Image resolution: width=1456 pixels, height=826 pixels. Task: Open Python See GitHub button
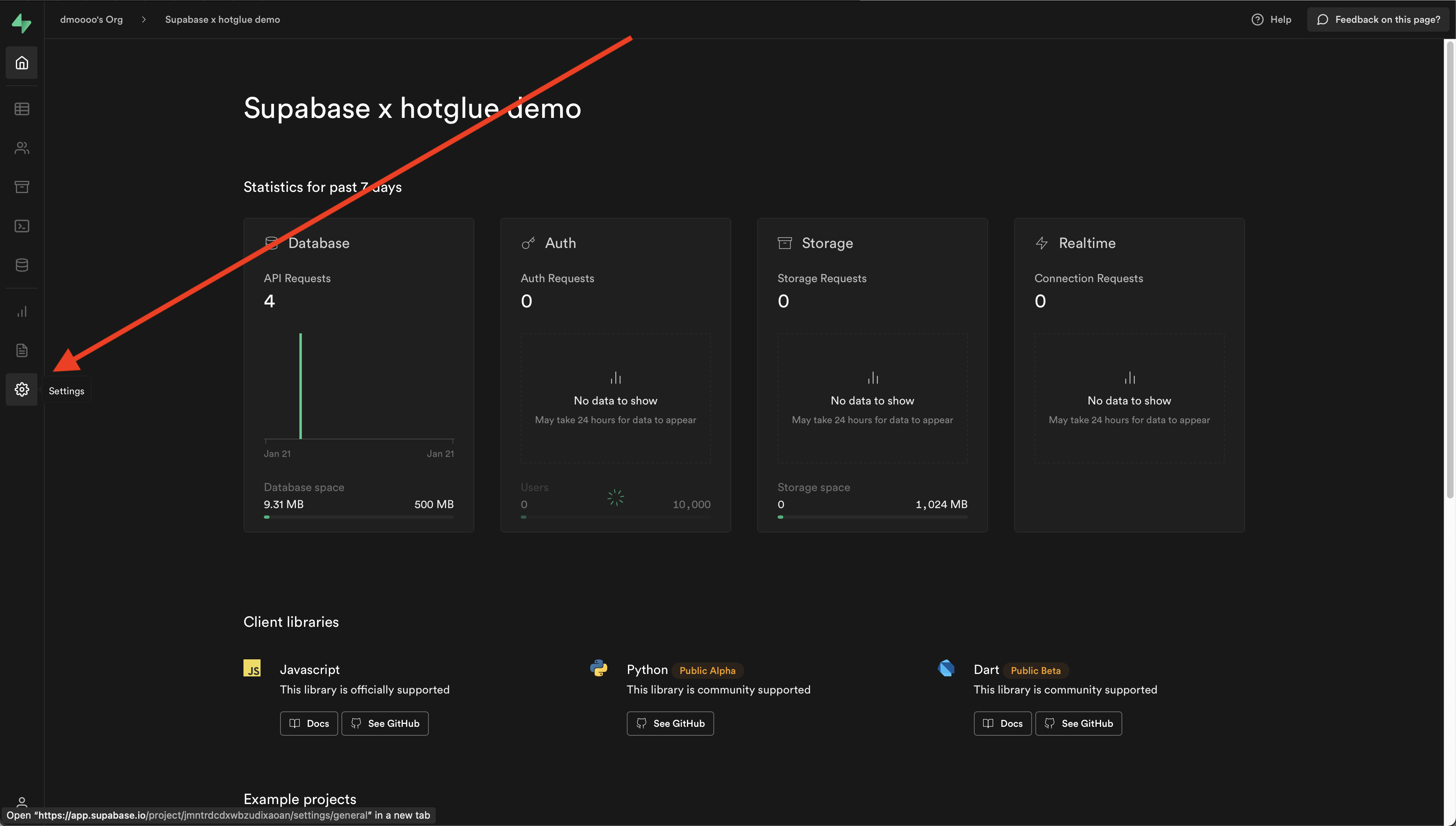pyautogui.click(x=670, y=723)
